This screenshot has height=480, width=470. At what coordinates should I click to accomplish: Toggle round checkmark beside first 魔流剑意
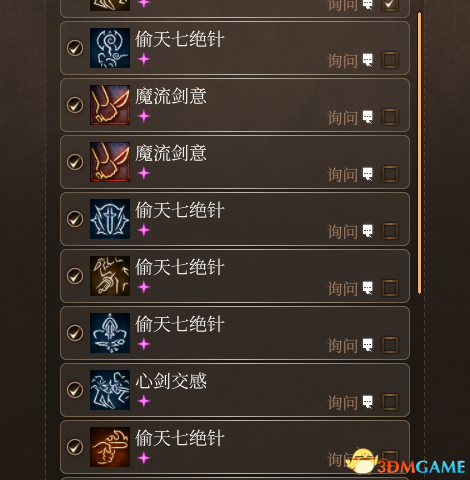[75, 105]
